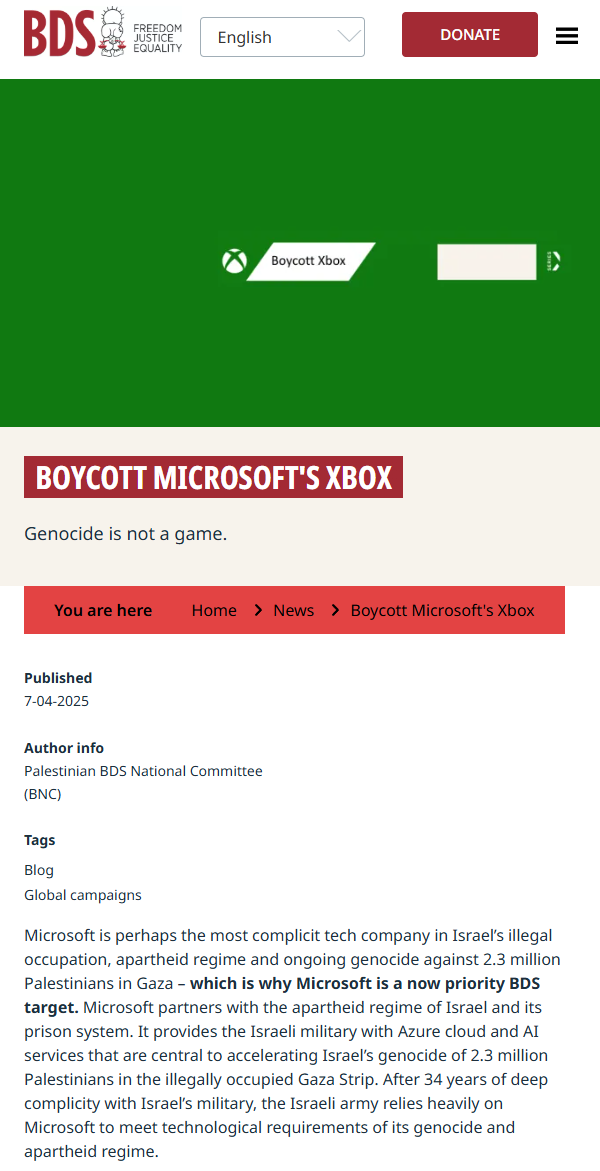Click the 'Freedom Justice Equality' tagline
Viewport: 600px width, 1171px height.
[157, 37]
